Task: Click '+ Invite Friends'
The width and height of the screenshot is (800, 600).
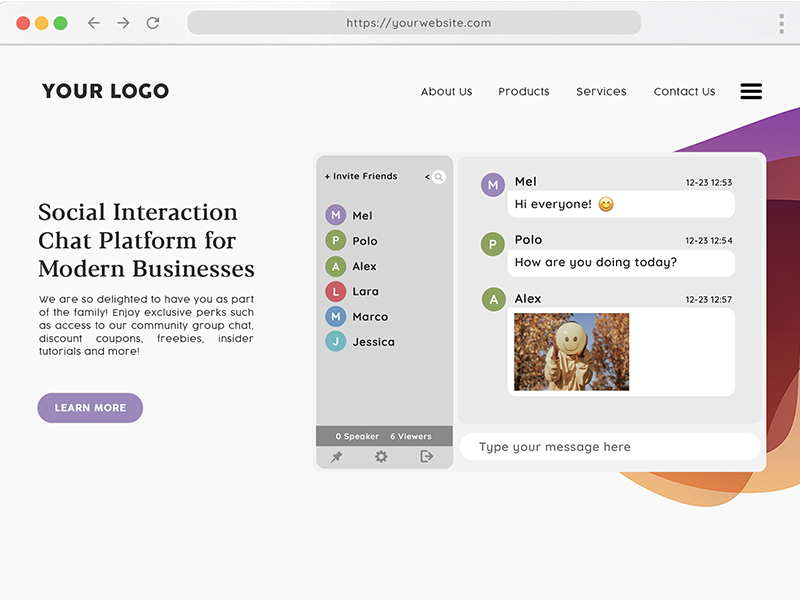Action: pyautogui.click(x=361, y=176)
